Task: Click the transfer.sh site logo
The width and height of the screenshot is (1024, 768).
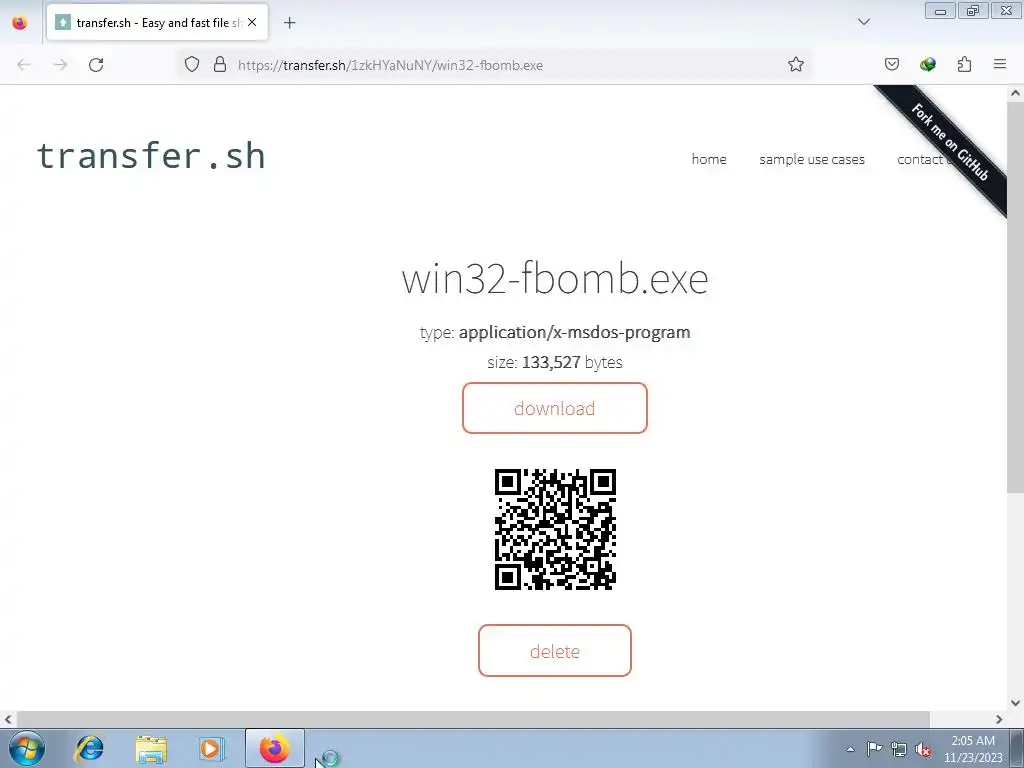Action: (x=151, y=156)
